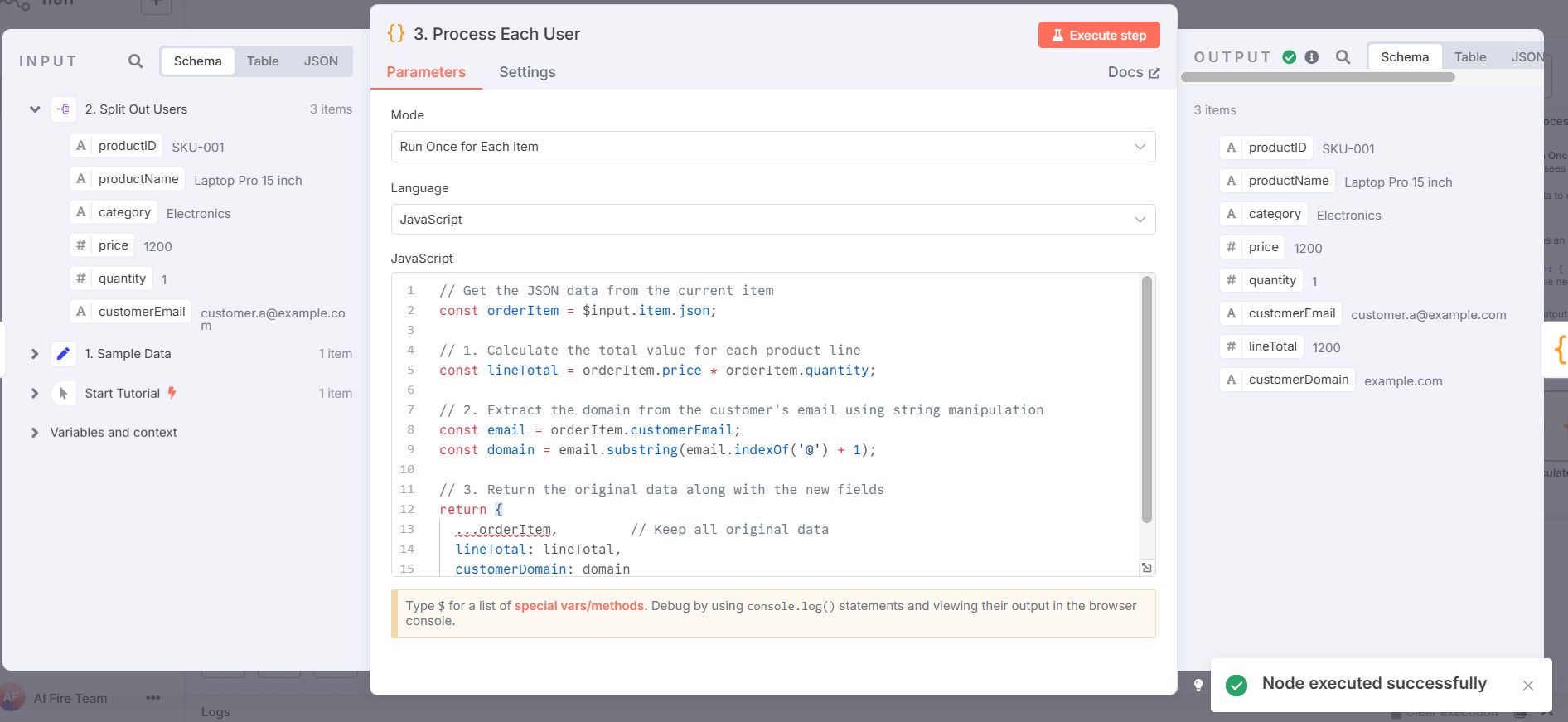Click the green output success checkmark
1568x722 pixels.
(1290, 57)
